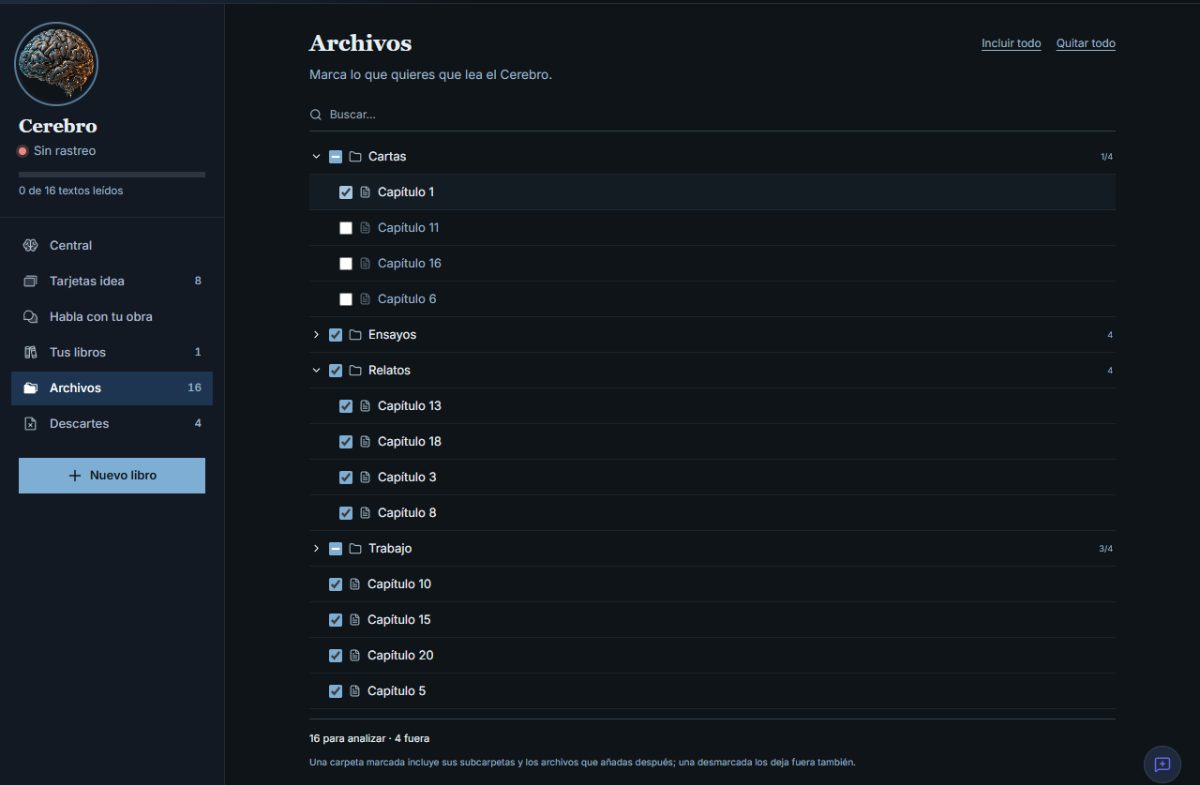Click the Central brain icon in sidebar
This screenshot has height=785, width=1200.
point(30,245)
